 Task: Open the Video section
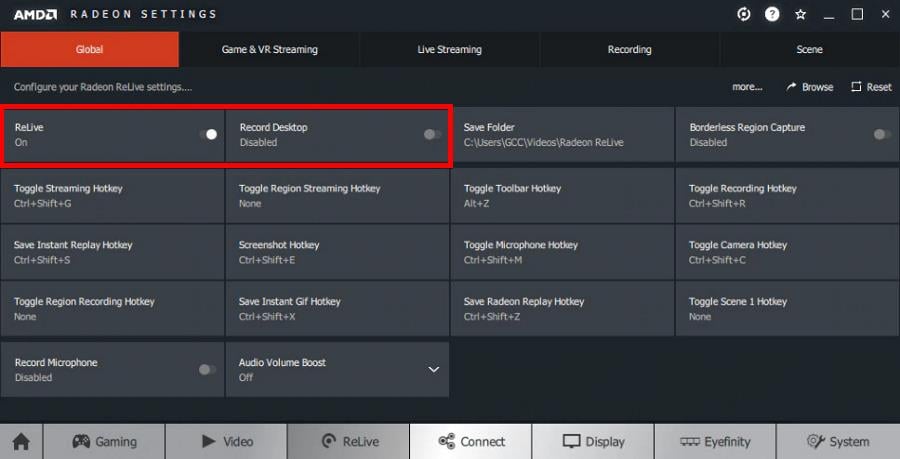coord(226,441)
